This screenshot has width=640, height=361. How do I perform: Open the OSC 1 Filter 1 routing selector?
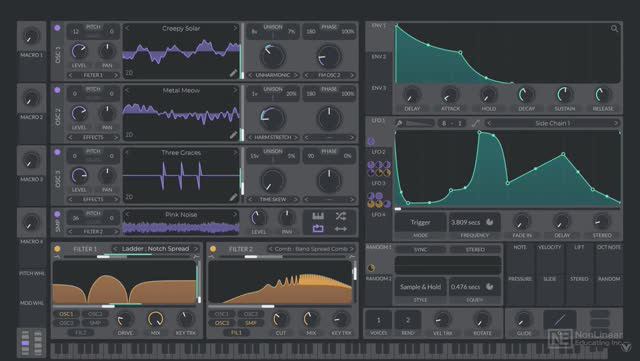pos(93,75)
